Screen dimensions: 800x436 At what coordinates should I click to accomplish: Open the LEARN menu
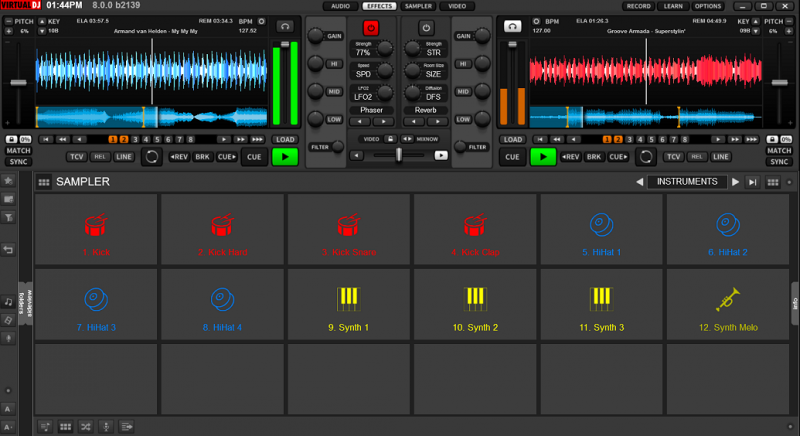pyautogui.click(x=673, y=6)
